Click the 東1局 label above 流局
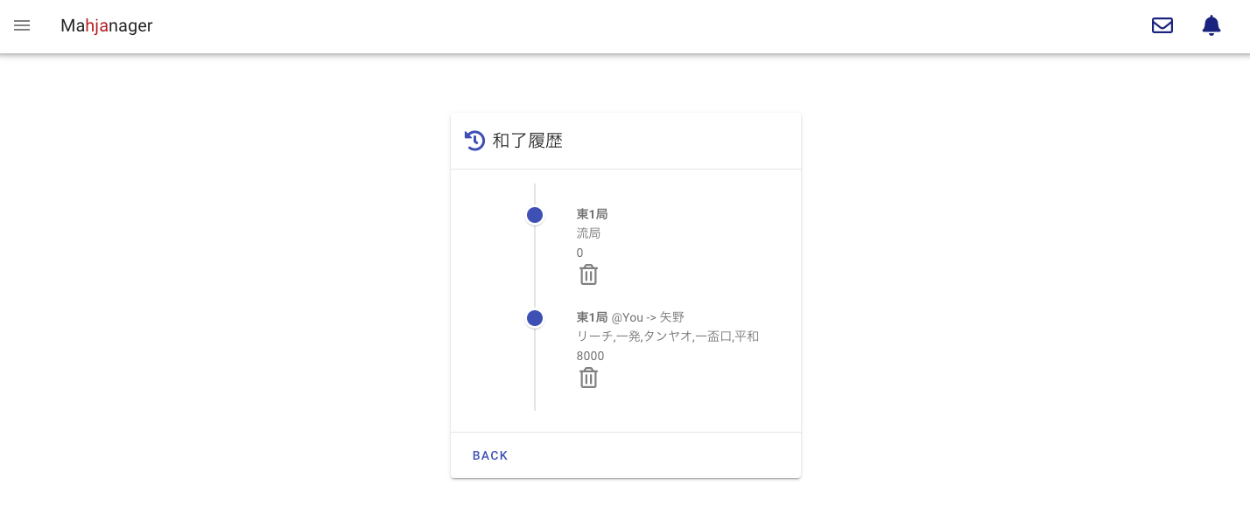This screenshot has width=1250, height=527. tap(592, 214)
